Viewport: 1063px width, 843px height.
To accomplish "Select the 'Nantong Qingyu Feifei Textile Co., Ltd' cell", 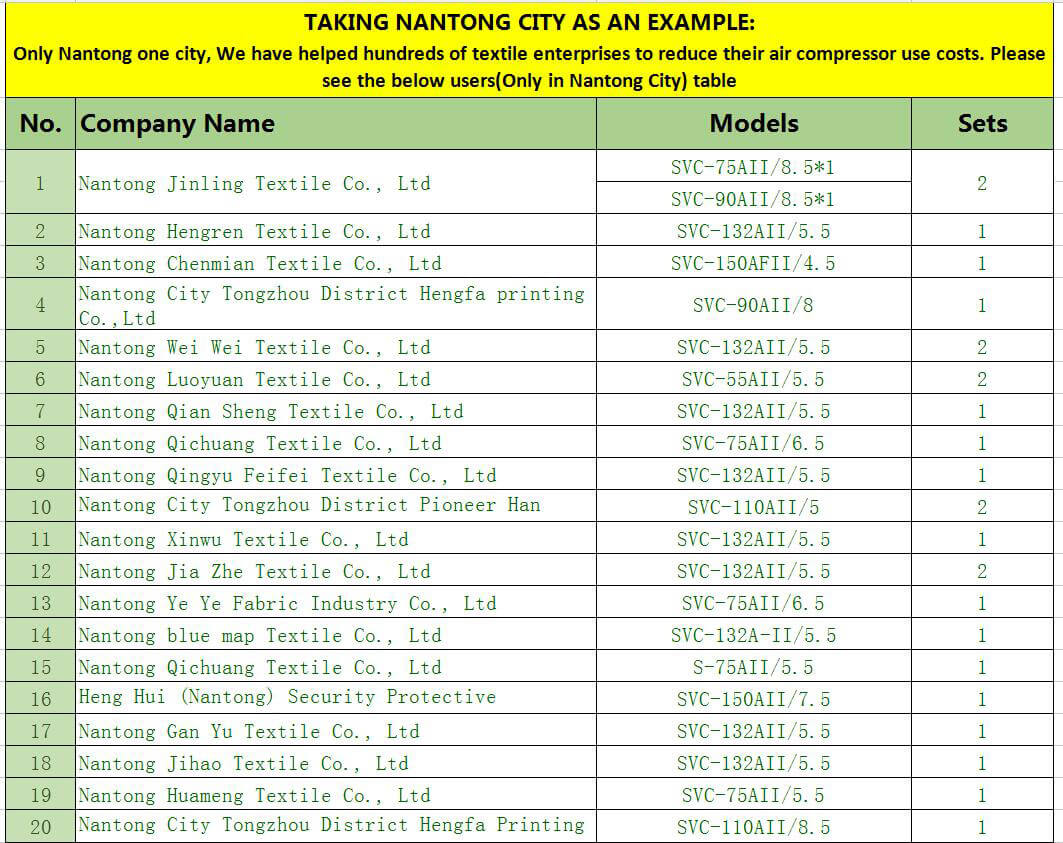I will pyautogui.click(x=336, y=474).
